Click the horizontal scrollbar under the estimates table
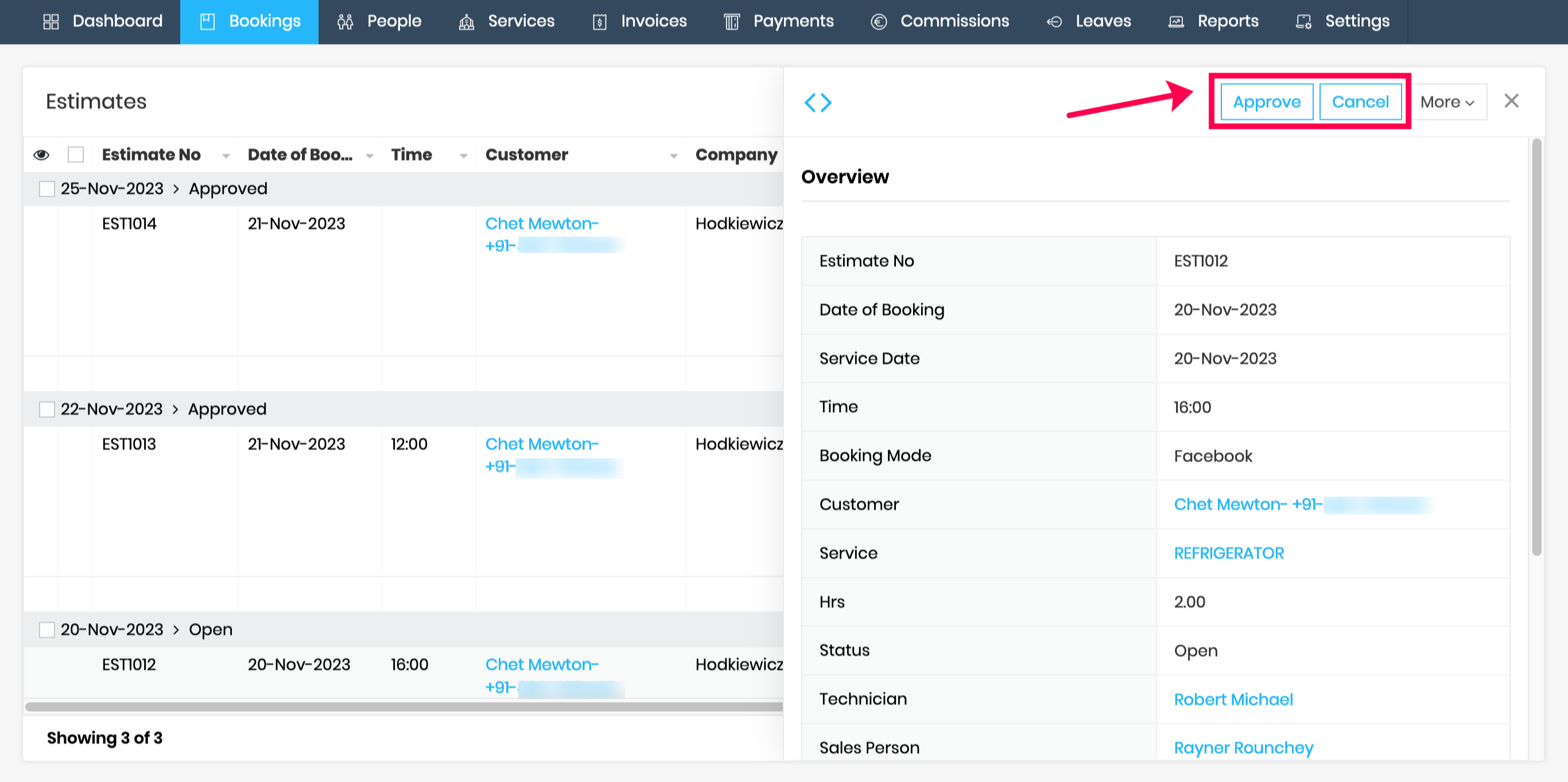Viewport: 1568px width, 782px height. coord(403,706)
